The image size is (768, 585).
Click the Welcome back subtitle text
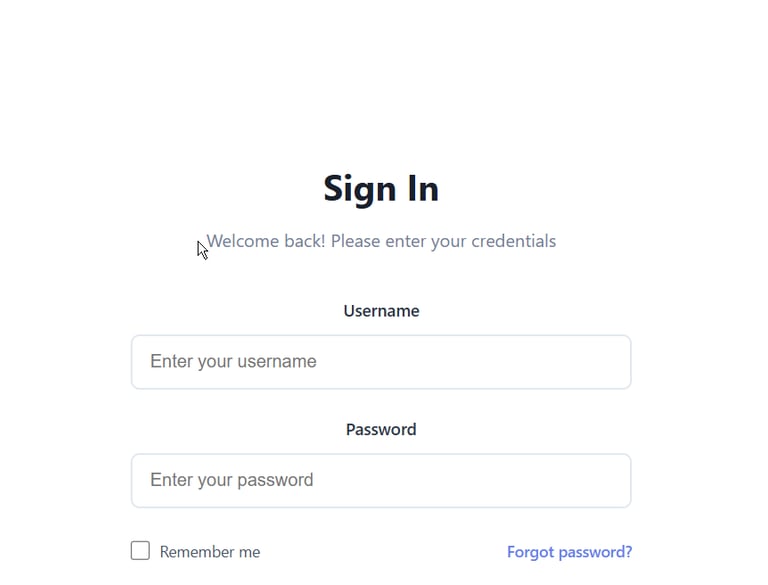381,241
